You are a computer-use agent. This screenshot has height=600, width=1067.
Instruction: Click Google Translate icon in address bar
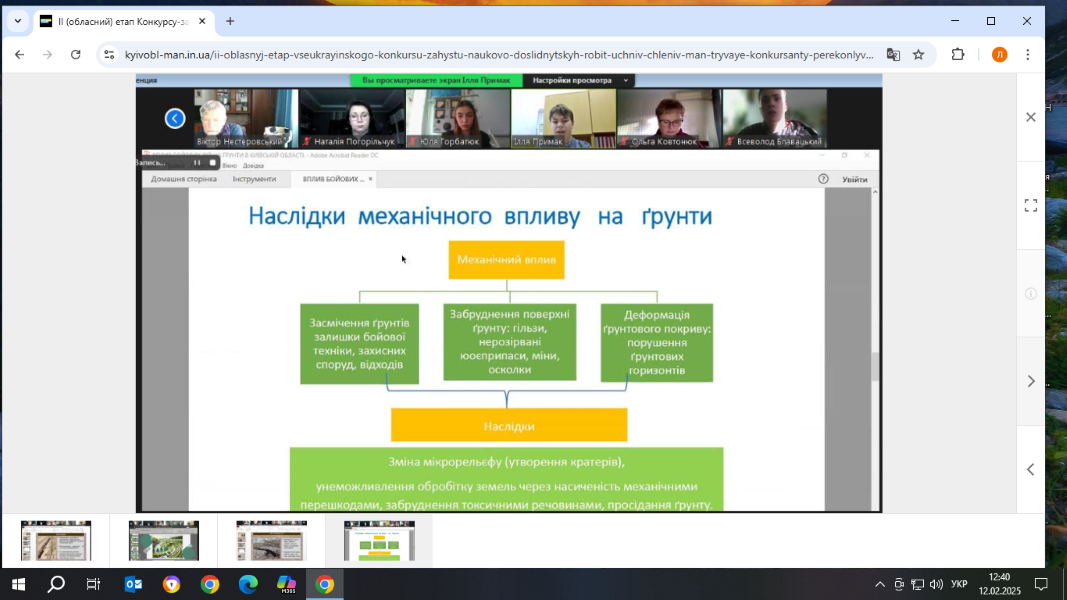(x=893, y=55)
